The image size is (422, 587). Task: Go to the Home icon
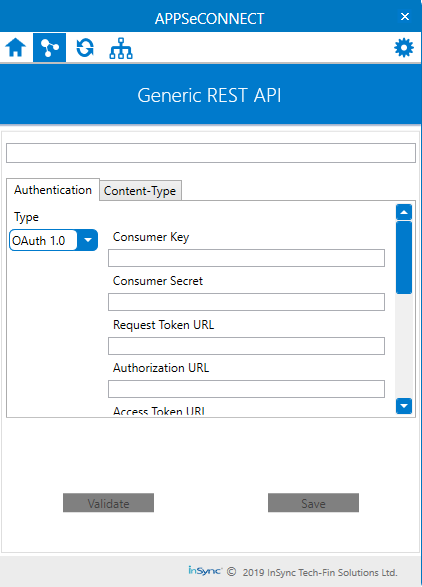click(16, 48)
